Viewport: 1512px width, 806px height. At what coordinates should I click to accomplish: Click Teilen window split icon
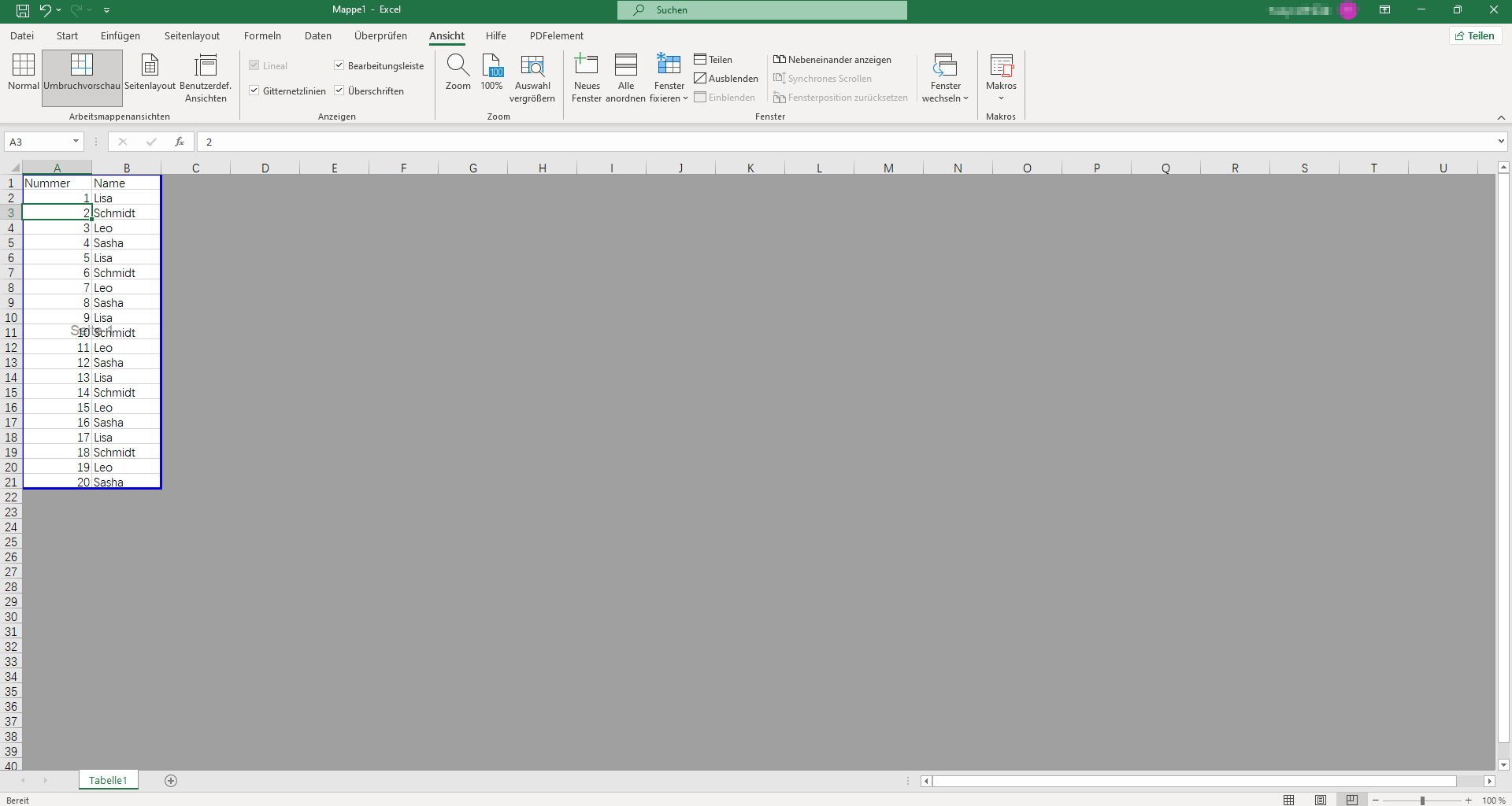click(x=700, y=60)
